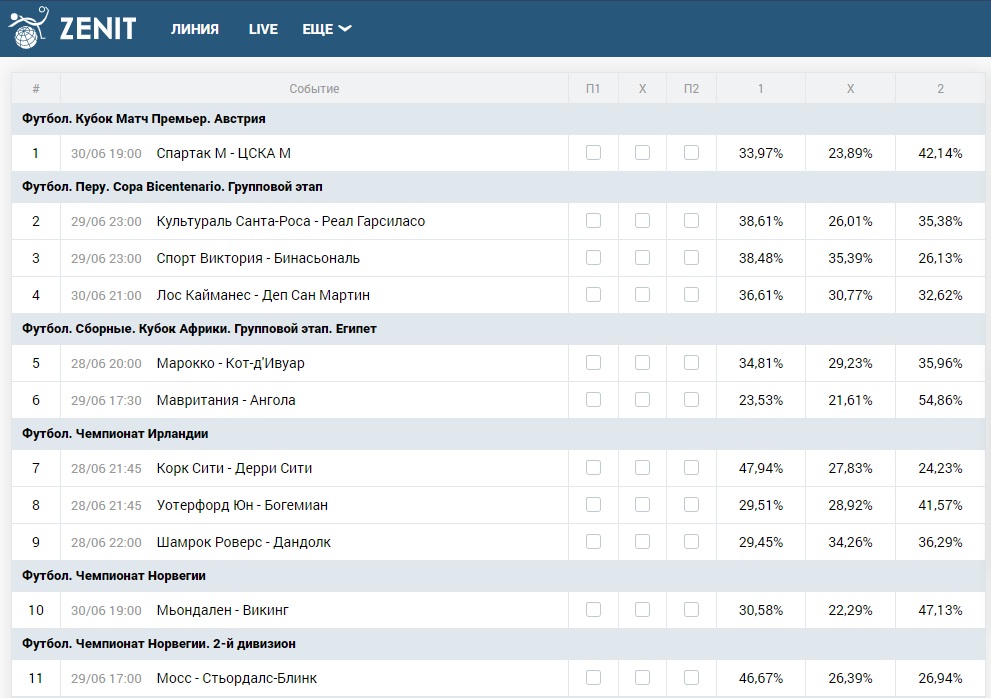
Task: Tick П2 for Шамрок Роверс - Дандолк
Action: pos(691,542)
